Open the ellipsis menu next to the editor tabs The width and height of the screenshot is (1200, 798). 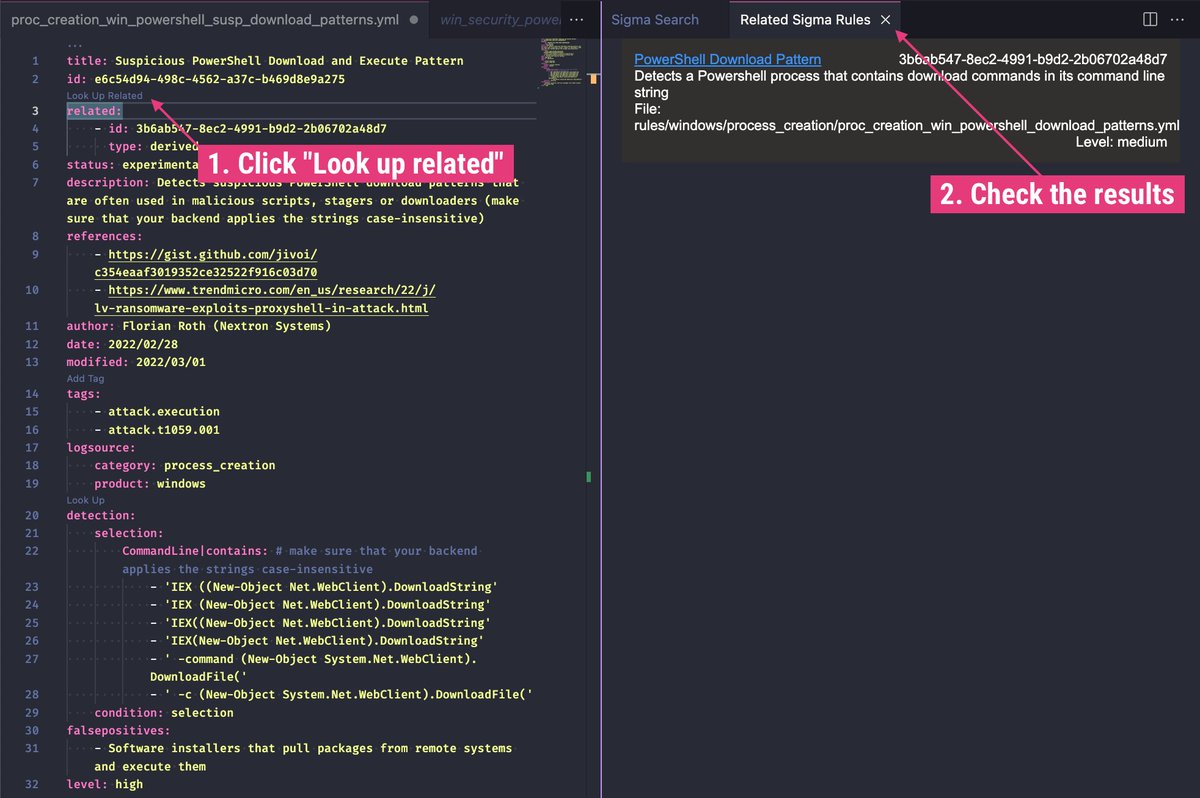tap(576, 19)
